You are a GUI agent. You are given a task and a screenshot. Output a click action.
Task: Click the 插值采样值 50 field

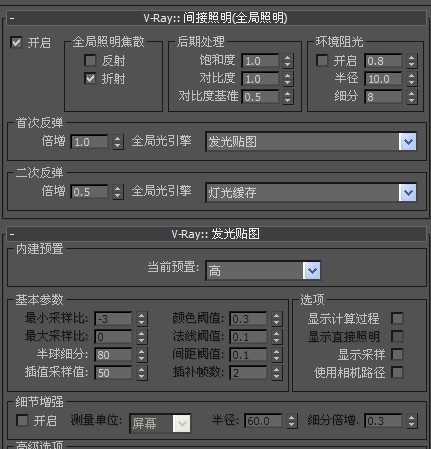pyautogui.click(x=113, y=373)
